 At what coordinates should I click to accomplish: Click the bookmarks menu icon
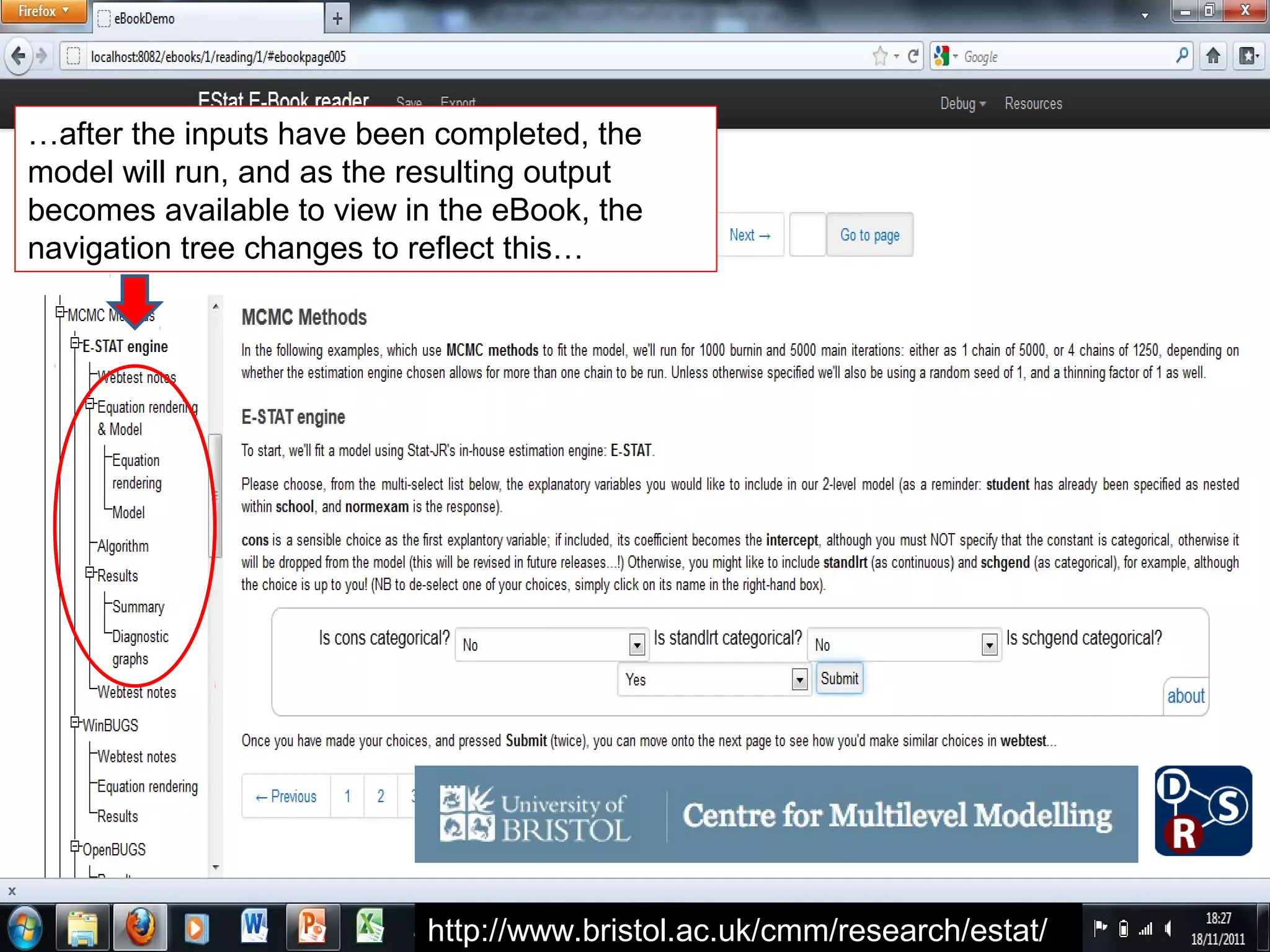click(x=1248, y=56)
